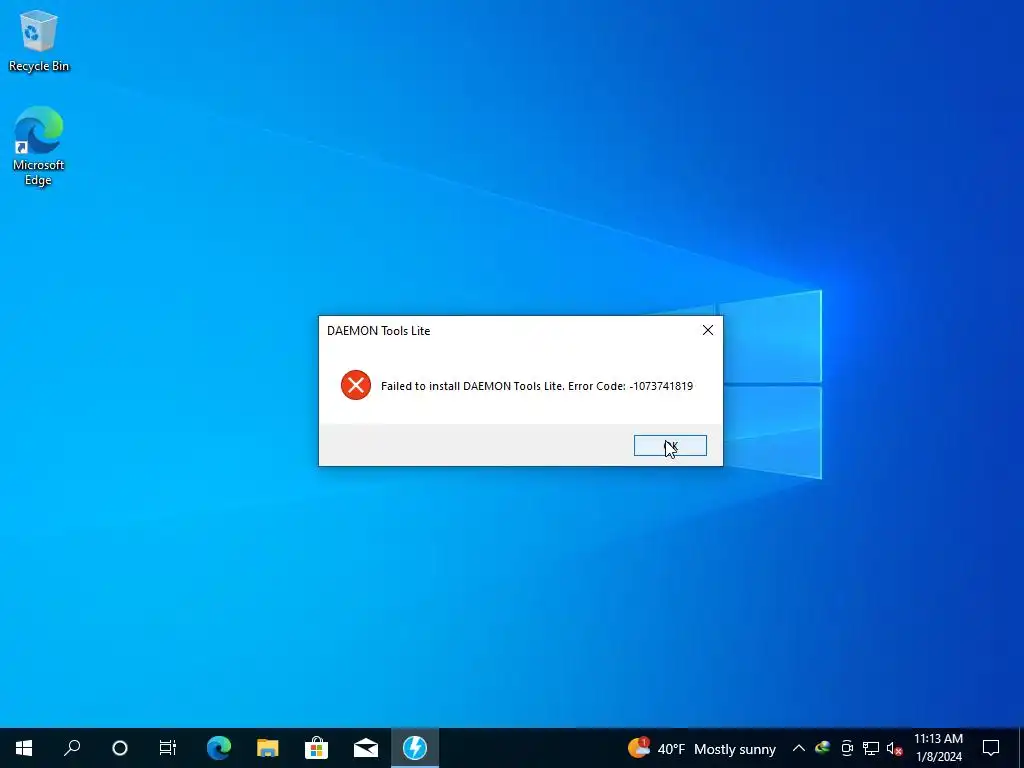
Task: Click the colorful tray icon beside the chevron
Action: click(822, 748)
